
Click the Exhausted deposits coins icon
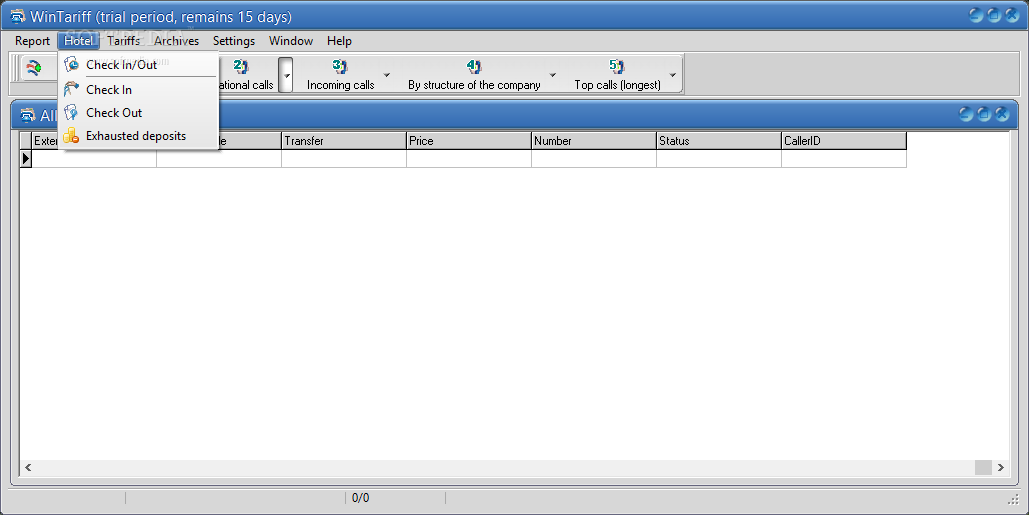click(x=71, y=135)
